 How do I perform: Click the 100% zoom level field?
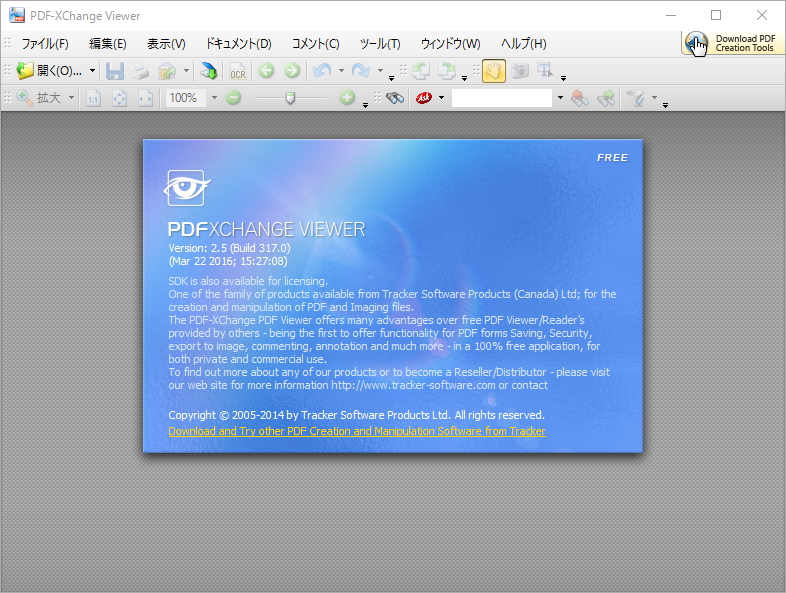[x=186, y=98]
